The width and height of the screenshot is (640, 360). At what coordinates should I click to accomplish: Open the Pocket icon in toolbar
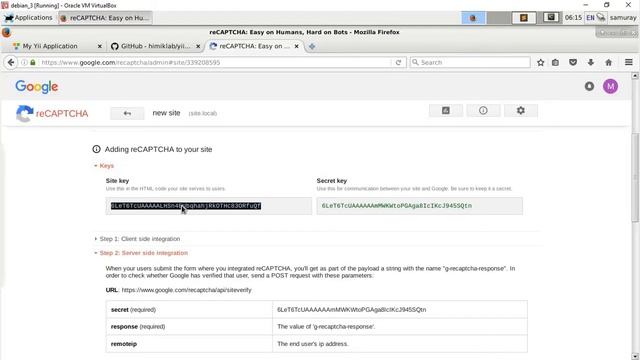tap(573, 62)
